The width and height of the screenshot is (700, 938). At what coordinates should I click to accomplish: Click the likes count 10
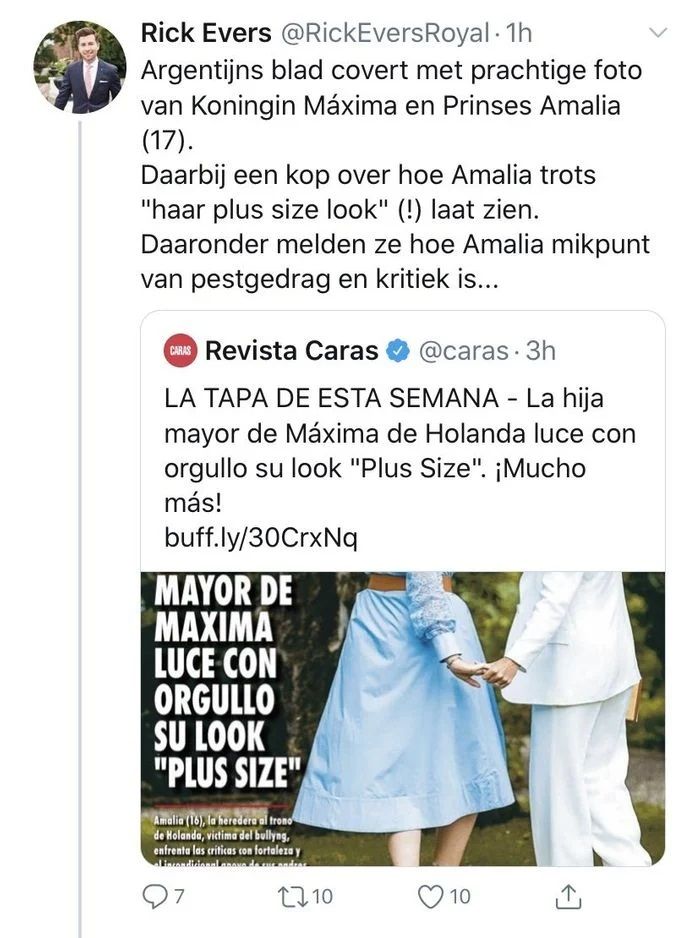click(459, 896)
